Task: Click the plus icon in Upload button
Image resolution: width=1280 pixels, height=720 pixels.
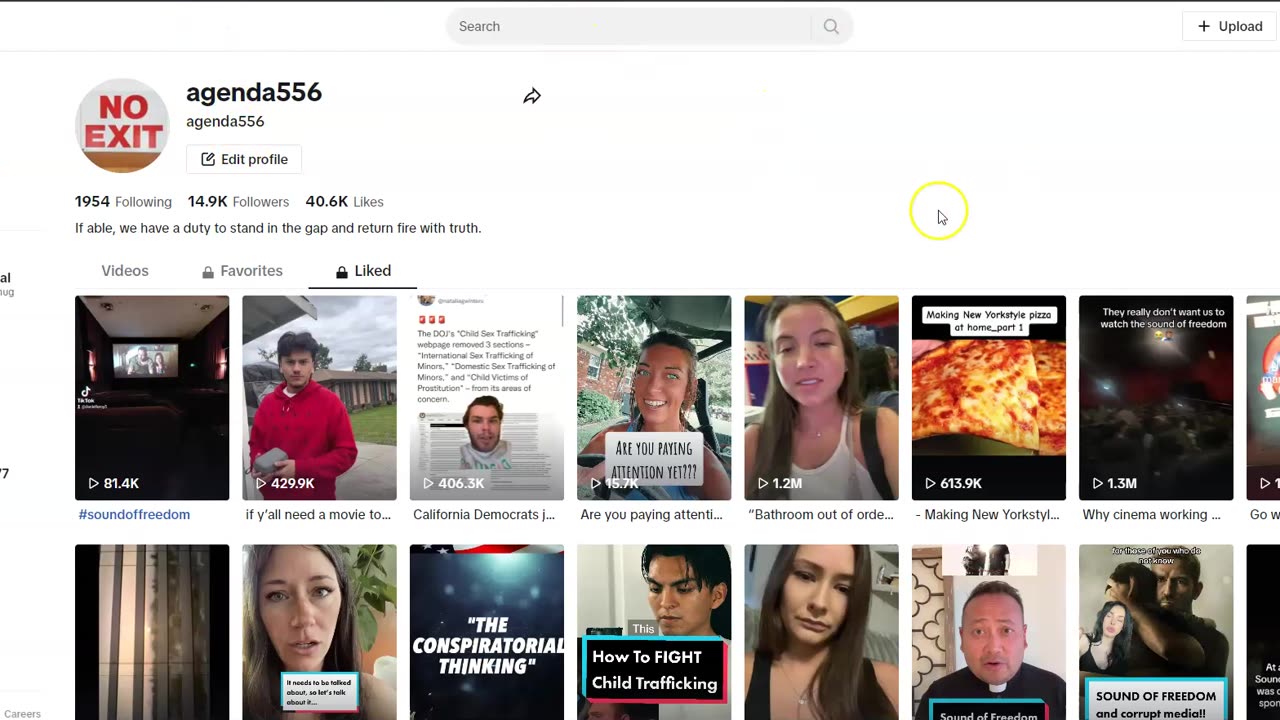Action: 1204,26
